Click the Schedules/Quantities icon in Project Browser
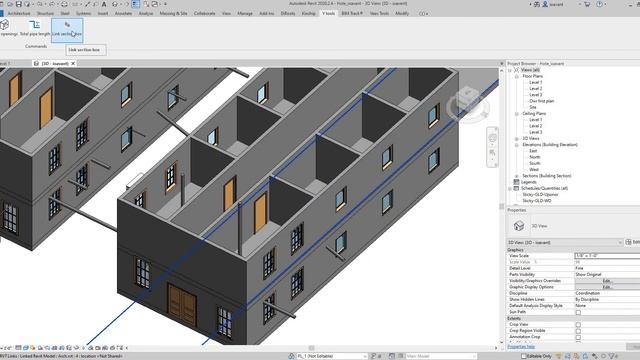This screenshot has height=360, width=640. (x=516, y=188)
